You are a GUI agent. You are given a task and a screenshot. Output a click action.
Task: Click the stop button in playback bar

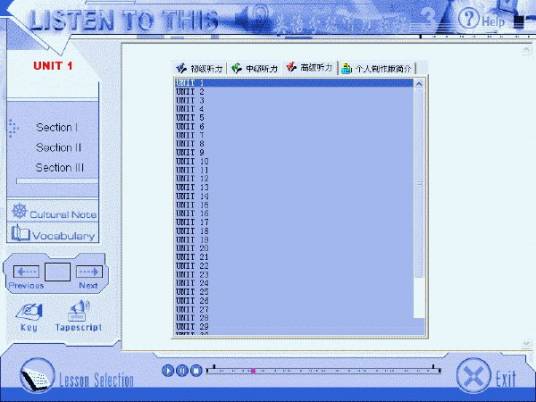point(196,370)
